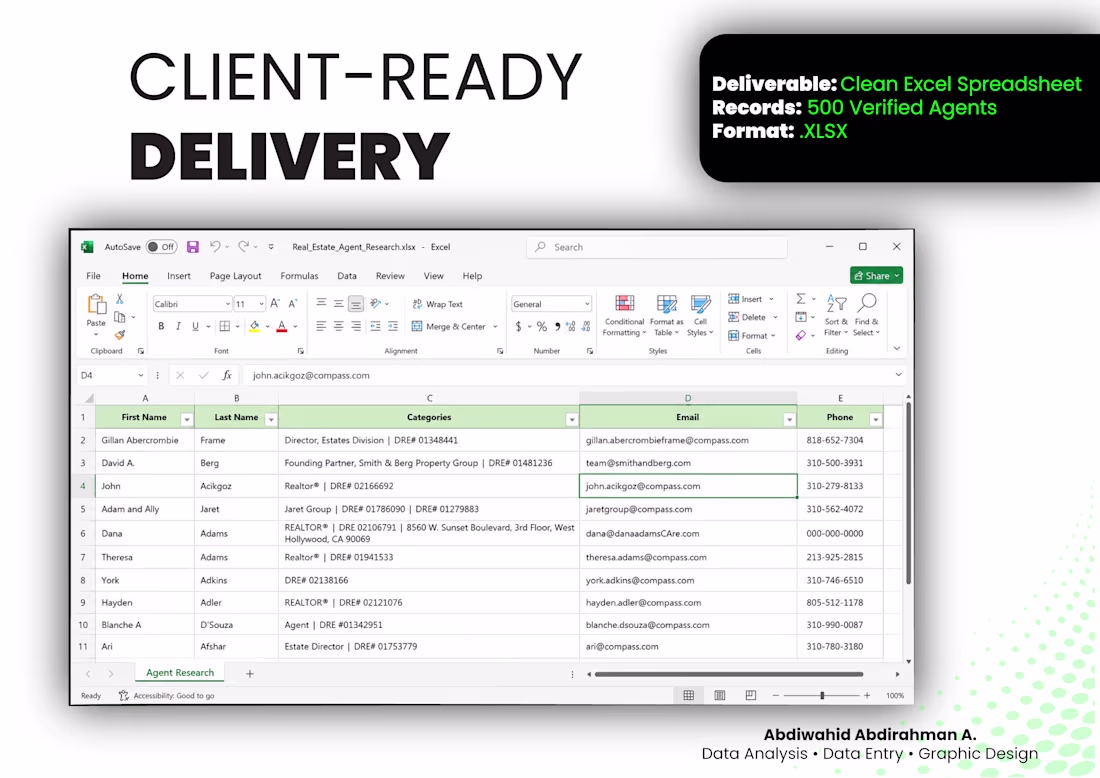
Task: Switch to Page Break Preview in status bar
Action: pyautogui.click(x=751, y=695)
